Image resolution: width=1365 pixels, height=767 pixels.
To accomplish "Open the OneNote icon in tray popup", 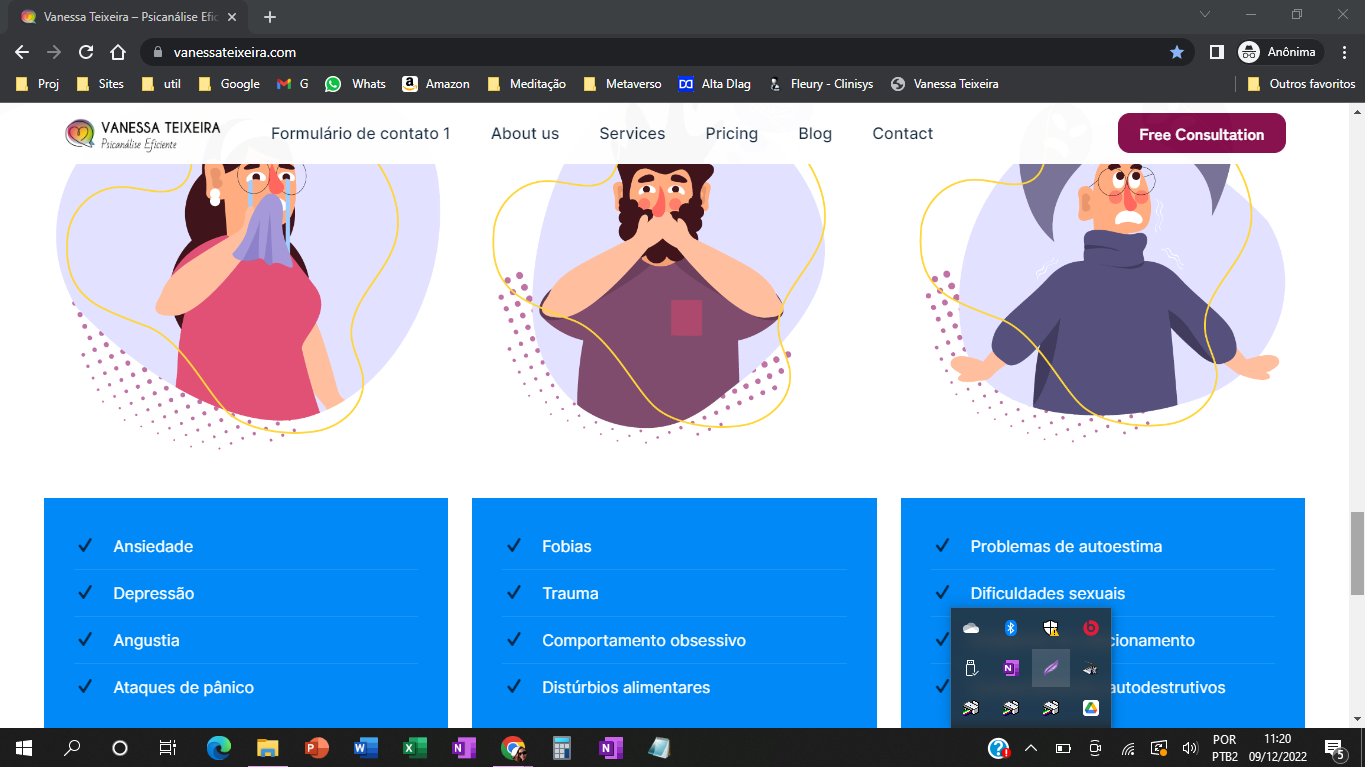I will tap(1010, 668).
